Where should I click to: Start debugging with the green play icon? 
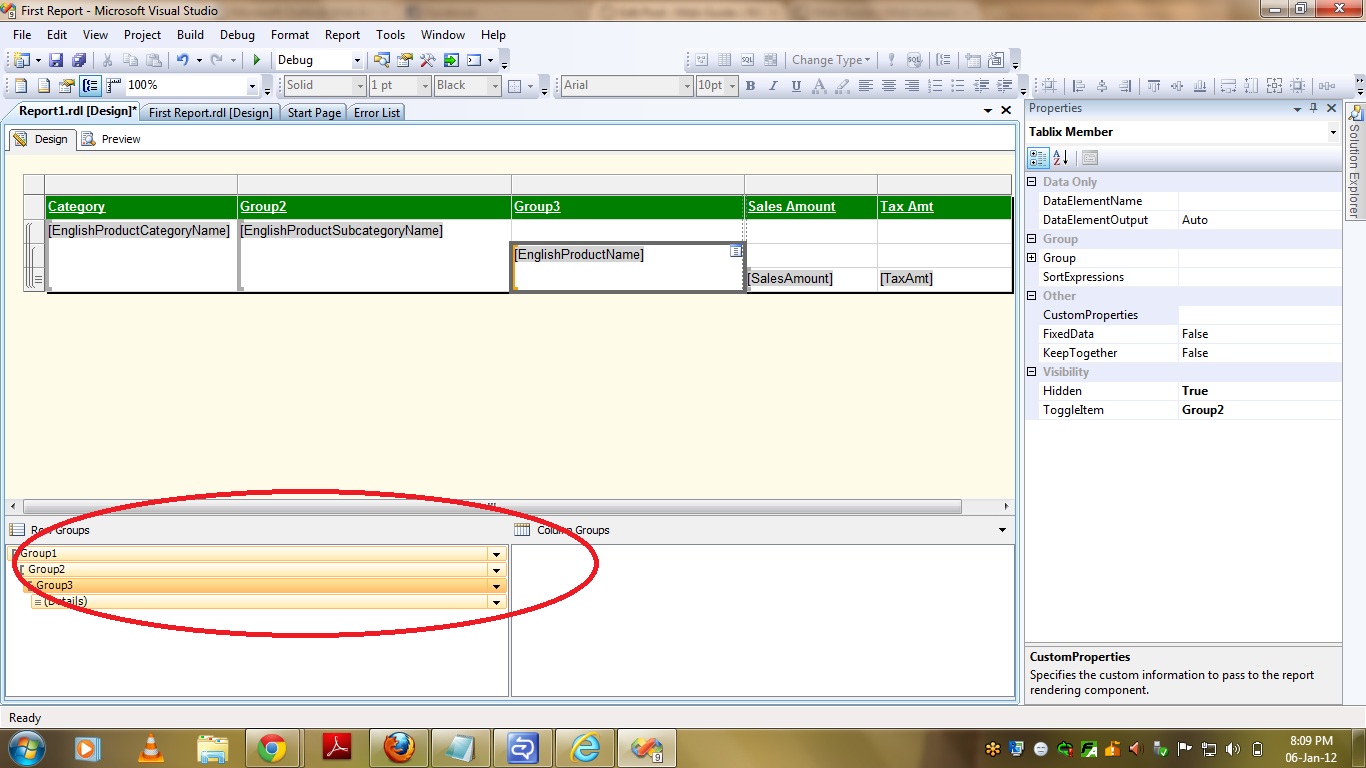[x=257, y=61]
